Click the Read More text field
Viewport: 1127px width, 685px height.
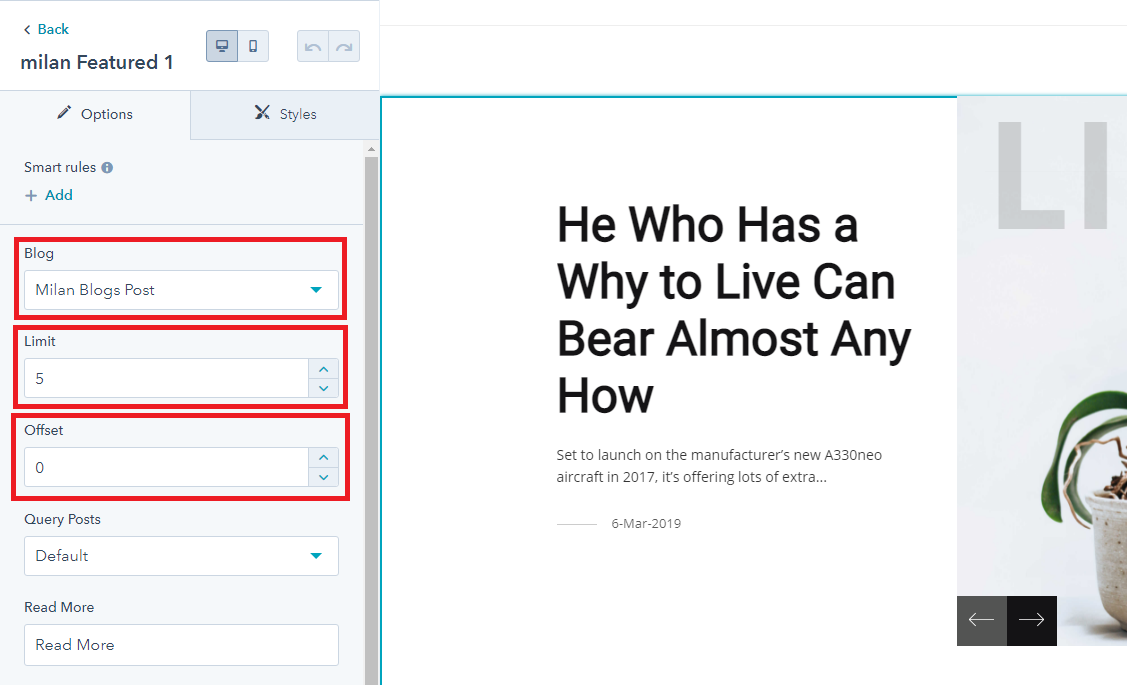(181, 645)
